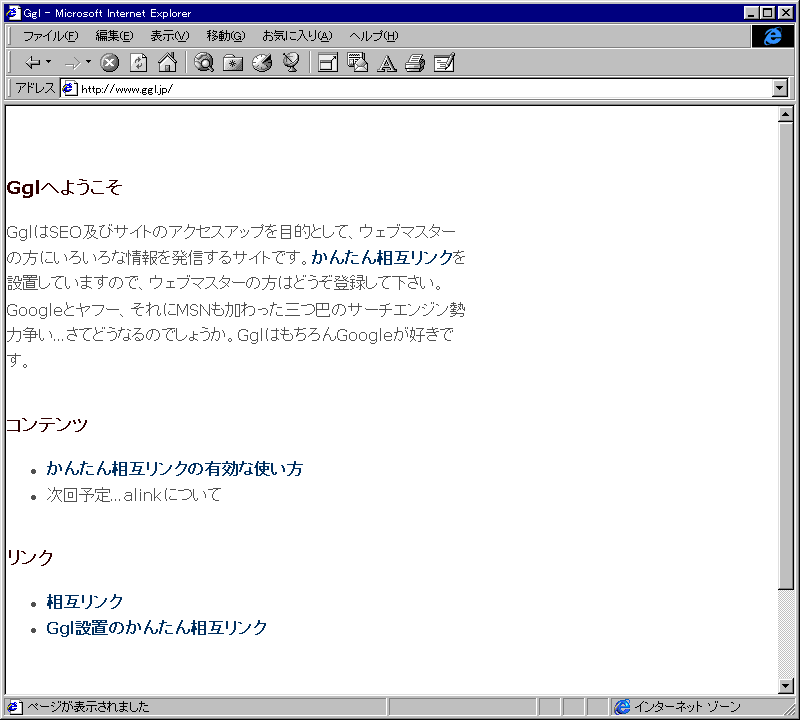This screenshot has width=800, height=720.
Task: Click the Edit page toolbar icon
Action: [444, 63]
